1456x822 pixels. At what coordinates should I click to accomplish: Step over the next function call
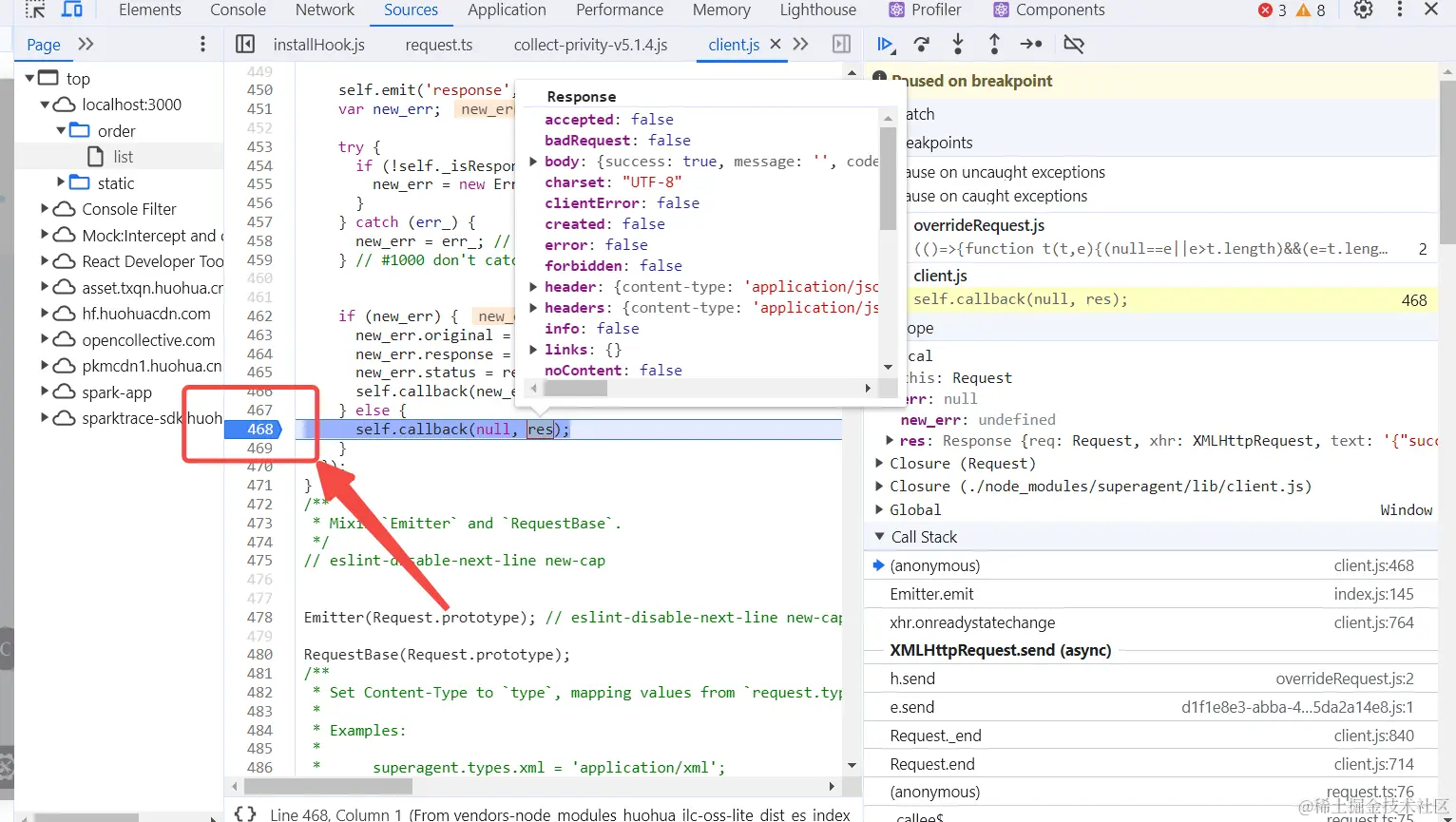point(921,45)
